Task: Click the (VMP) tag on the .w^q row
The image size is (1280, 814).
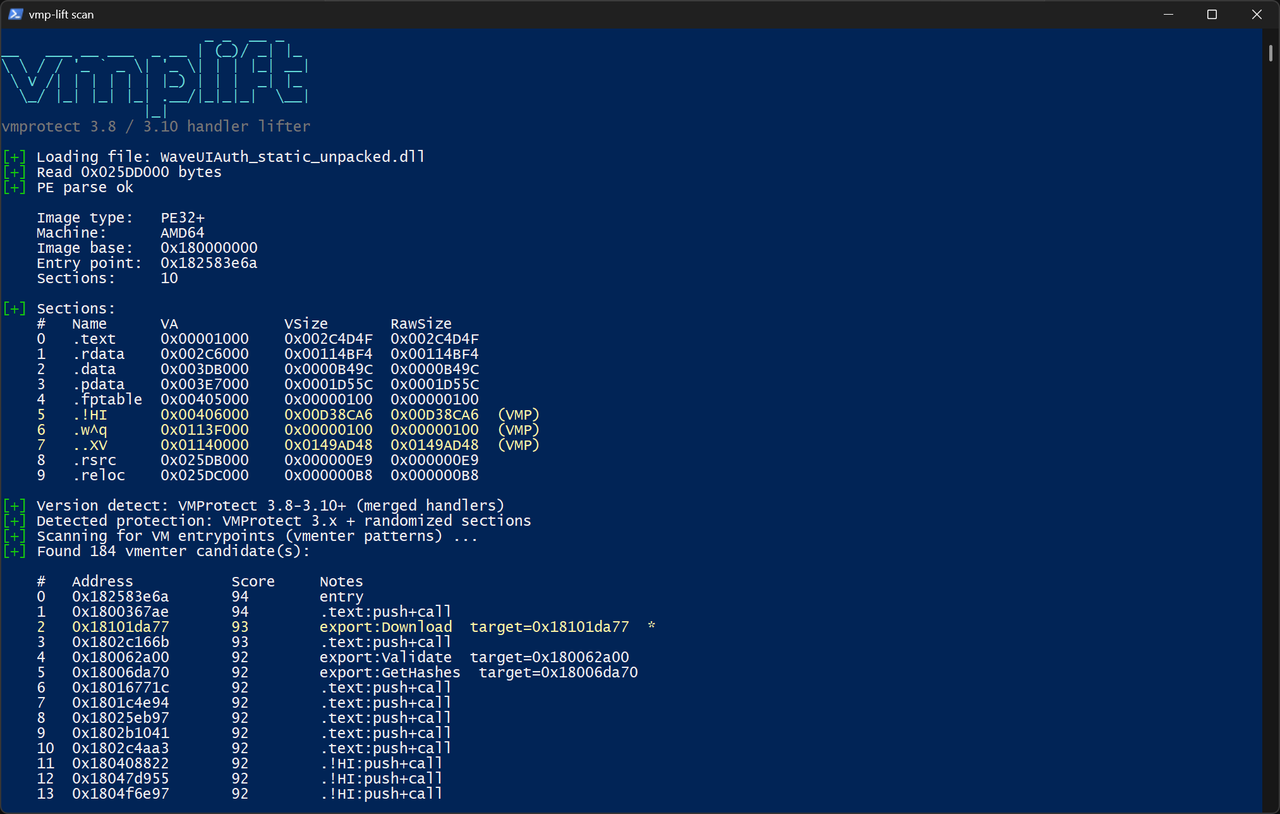Action: (518, 430)
